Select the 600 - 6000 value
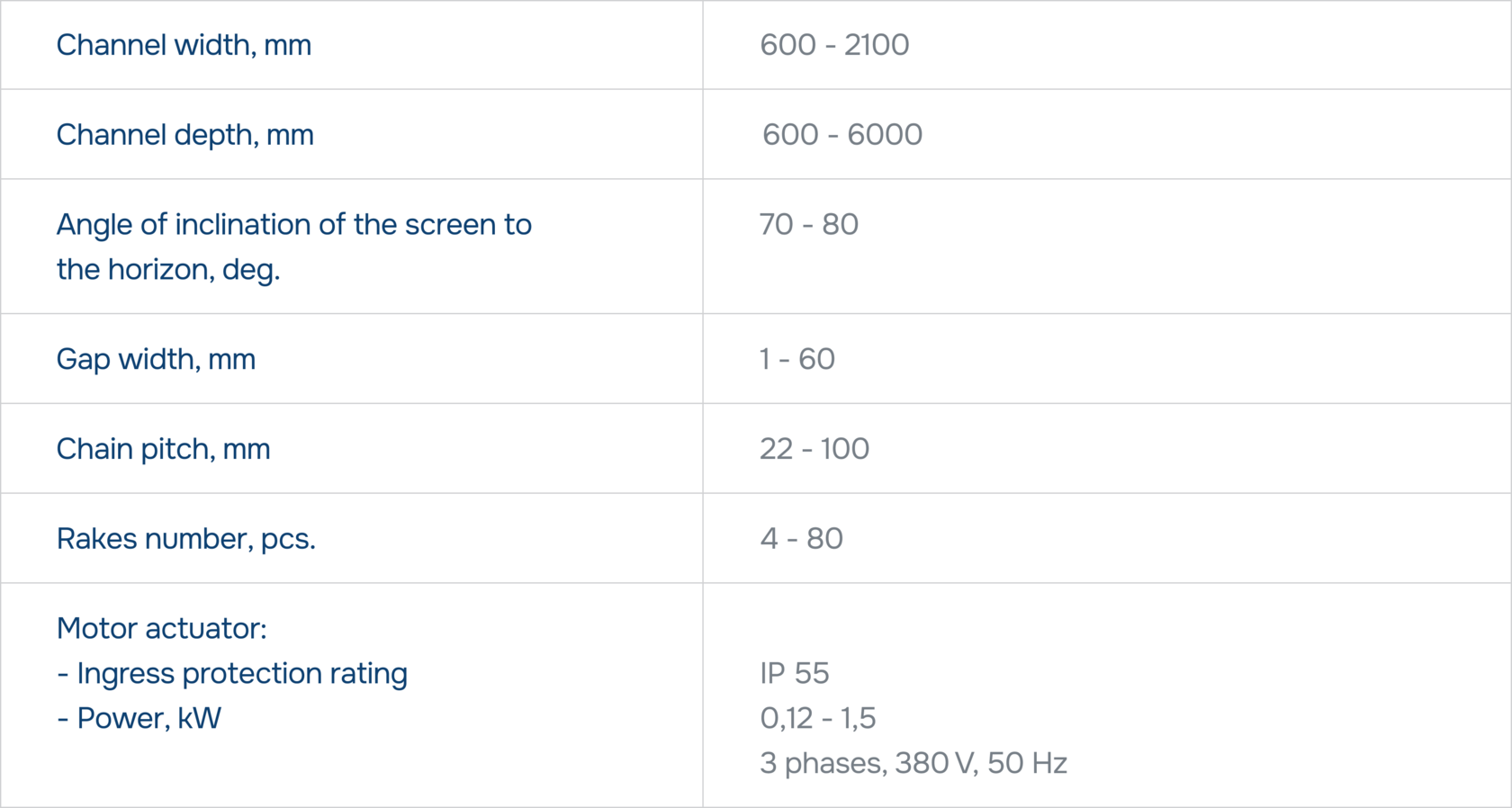The image size is (1512, 808). click(841, 135)
